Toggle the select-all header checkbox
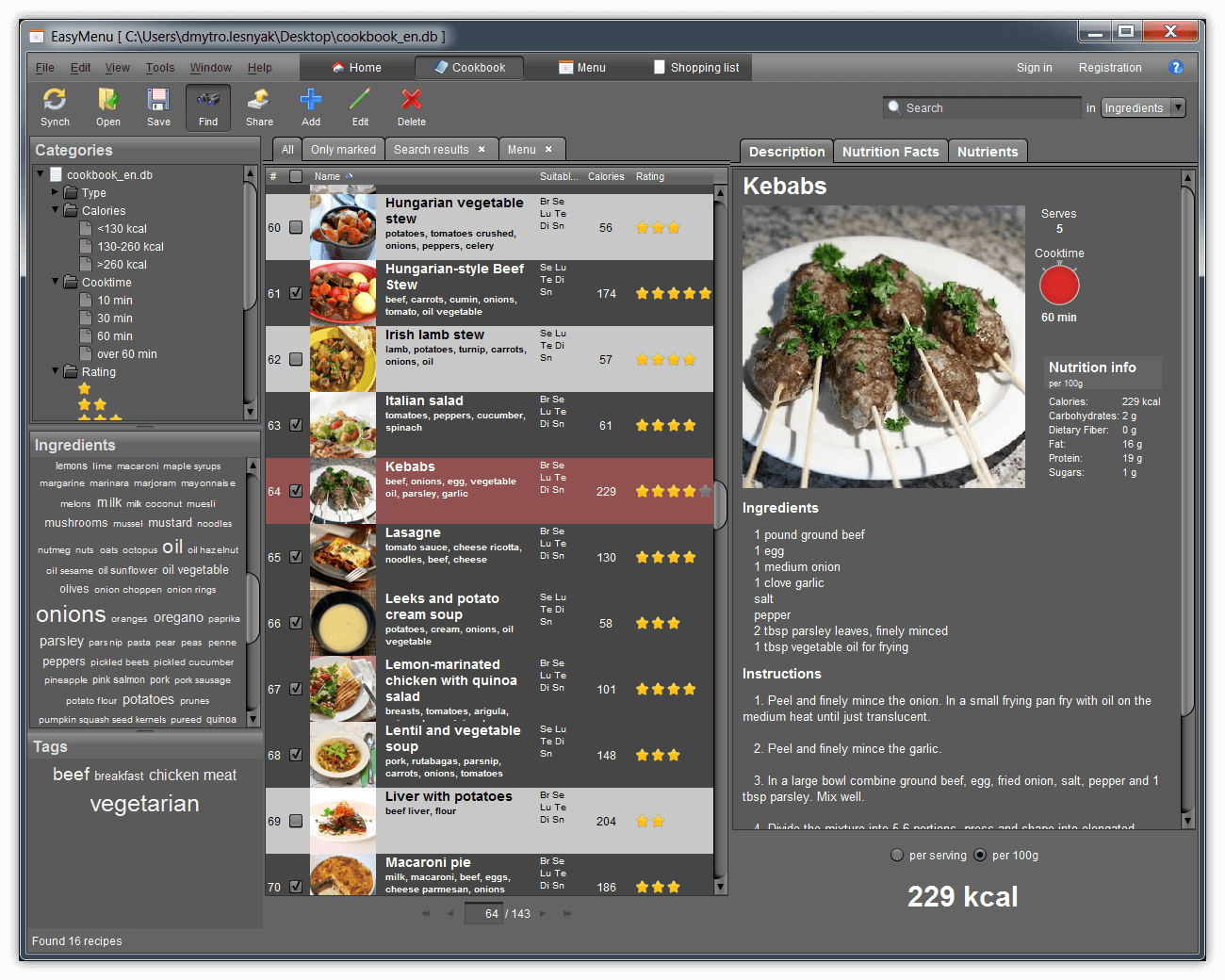Screen dimensions: 1225x980 (296, 176)
